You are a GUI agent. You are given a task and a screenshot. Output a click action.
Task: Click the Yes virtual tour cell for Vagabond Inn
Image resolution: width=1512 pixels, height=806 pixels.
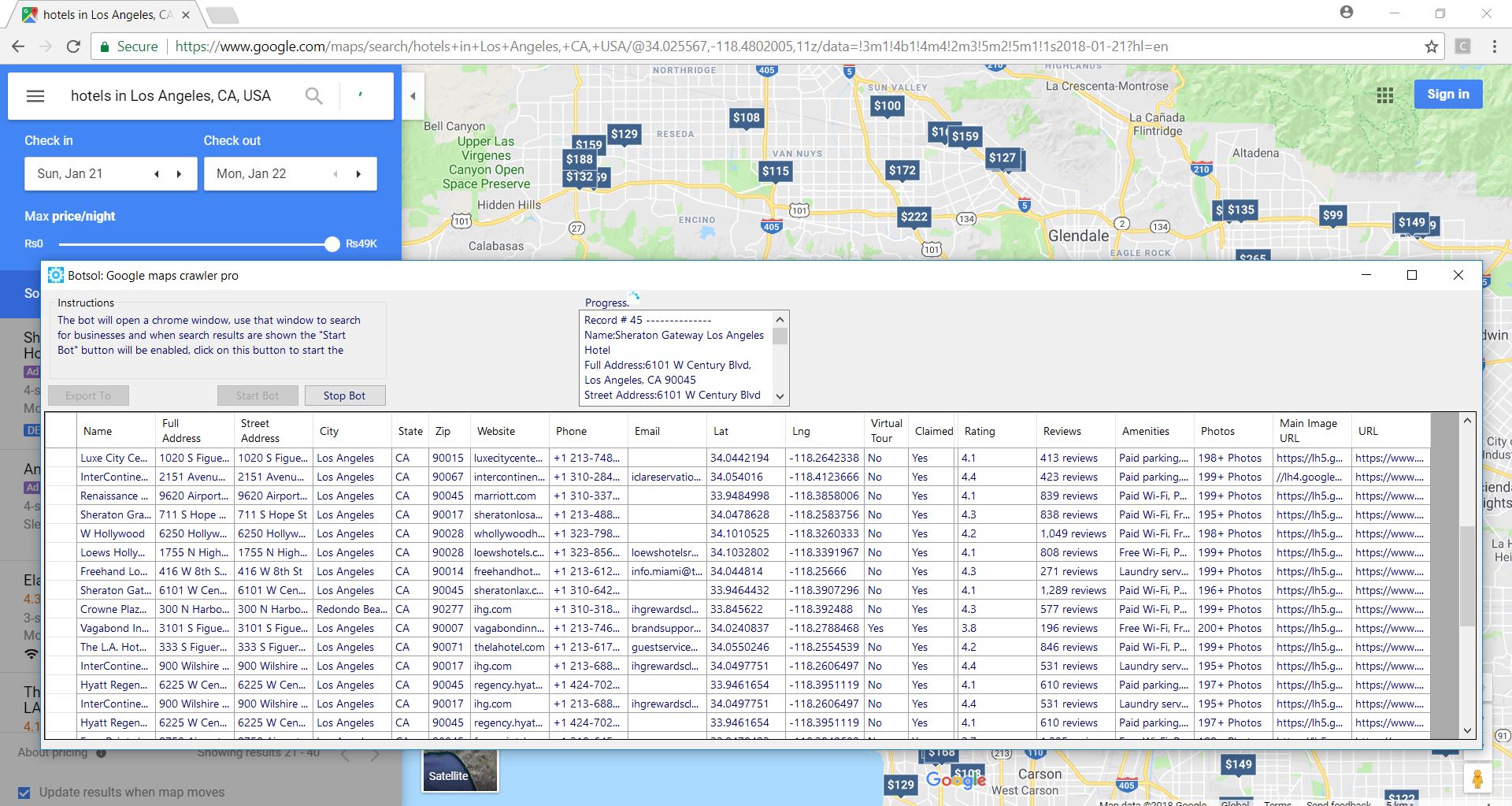(886, 628)
